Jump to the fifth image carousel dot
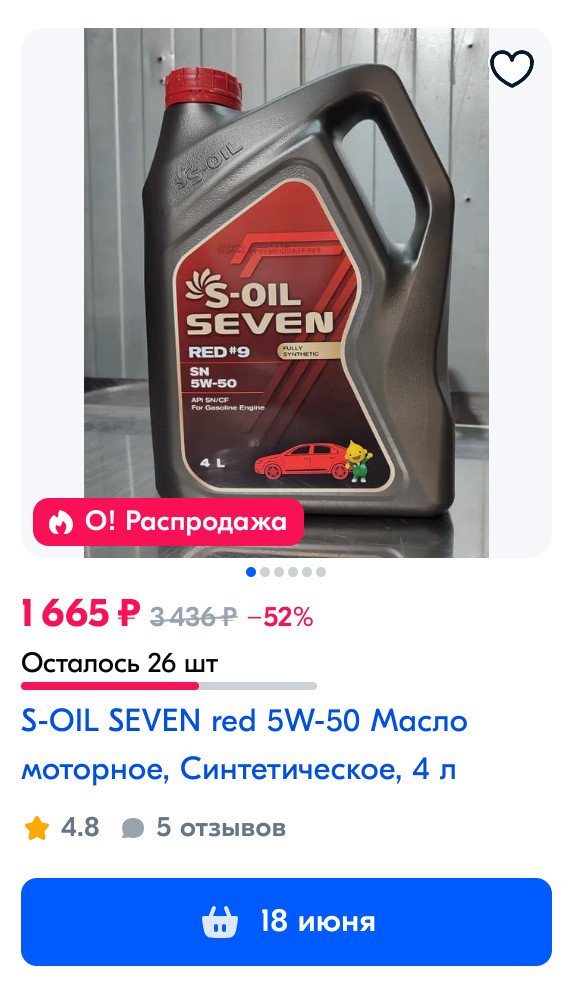Image resolution: width=584 pixels, height=996 pixels. (307, 572)
